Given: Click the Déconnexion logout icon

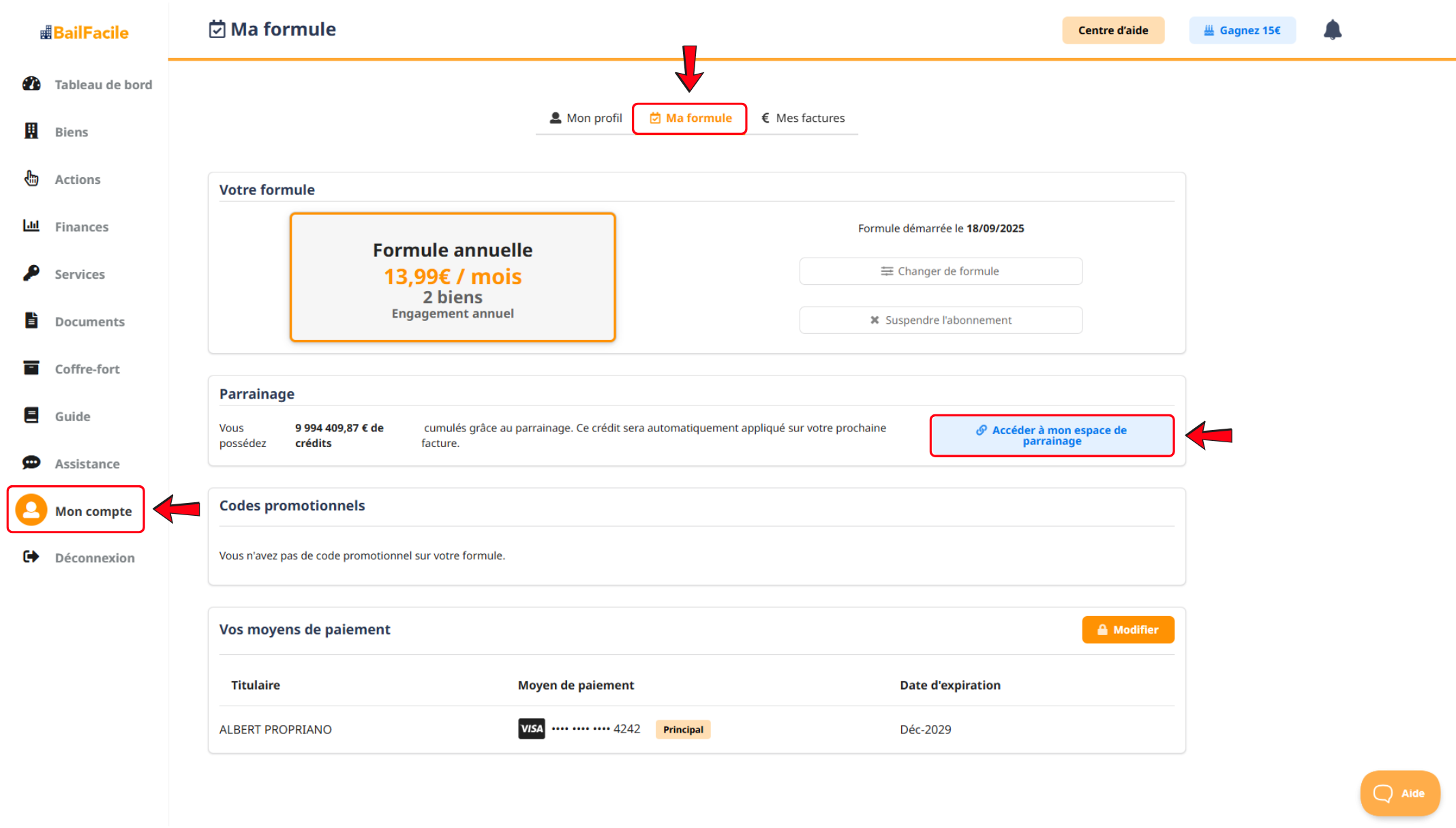Looking at the screenshot, I should pos(31,557).
